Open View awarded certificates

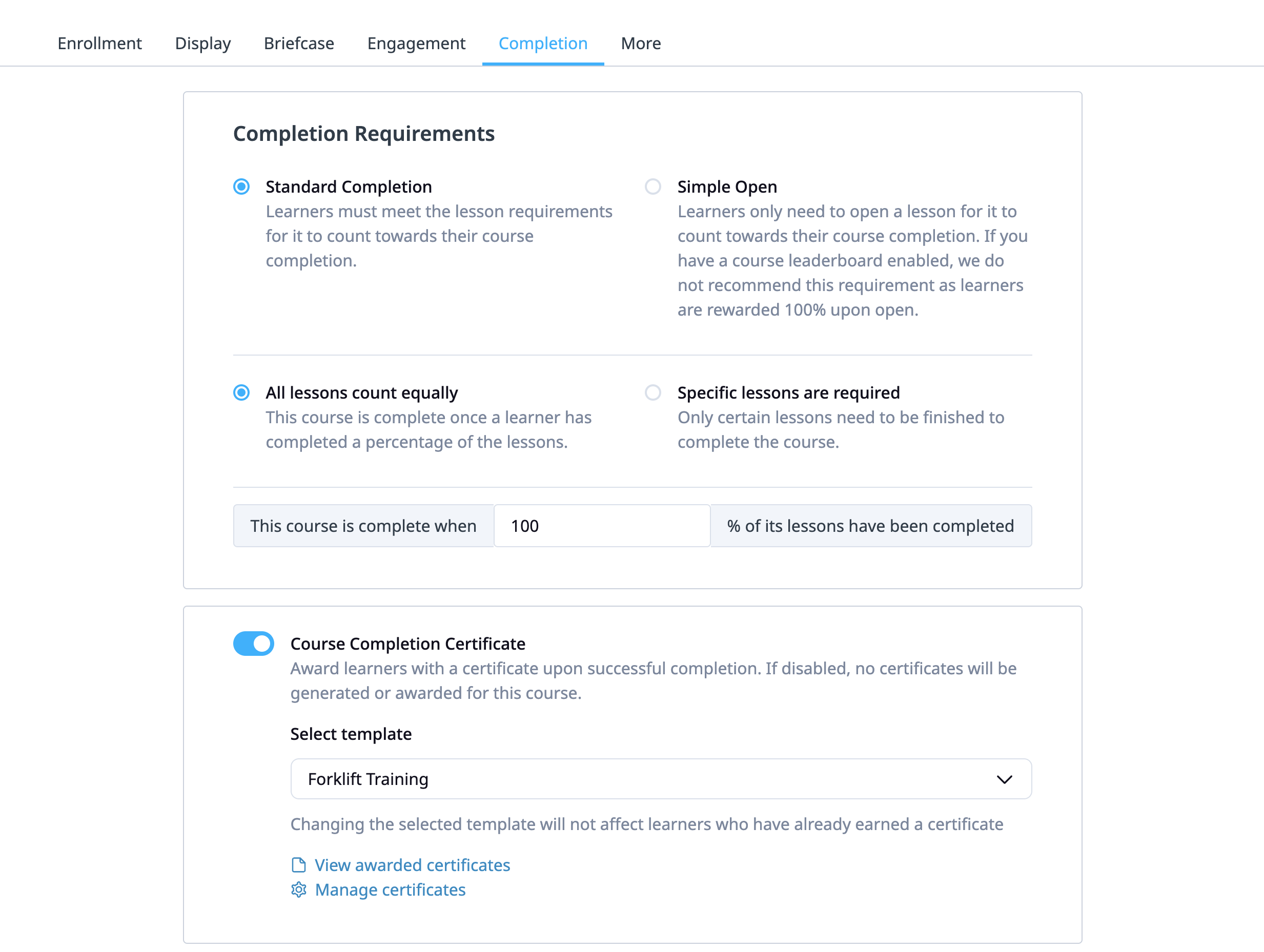[412, 864]
